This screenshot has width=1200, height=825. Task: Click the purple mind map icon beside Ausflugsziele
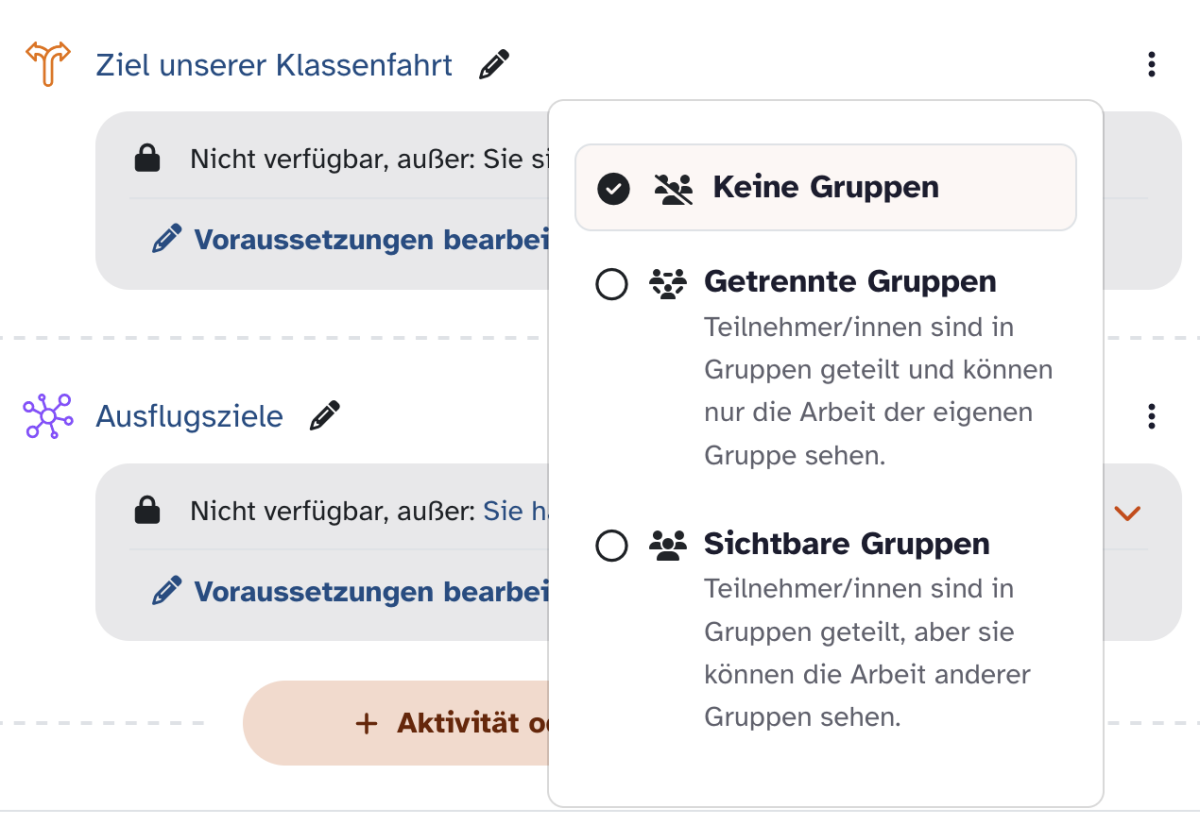[48, 416]
